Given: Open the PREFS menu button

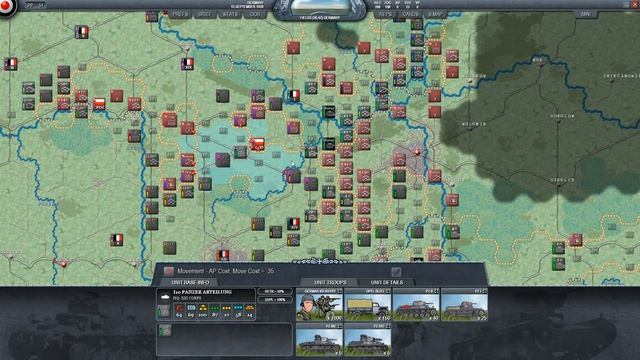Looking at the screenshot, I should [x=180, y=14].
